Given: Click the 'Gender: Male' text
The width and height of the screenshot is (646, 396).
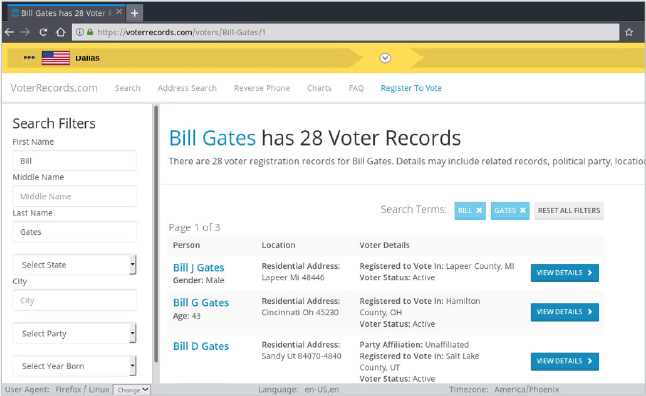Looking at the screenshot, I should [199, 280].
